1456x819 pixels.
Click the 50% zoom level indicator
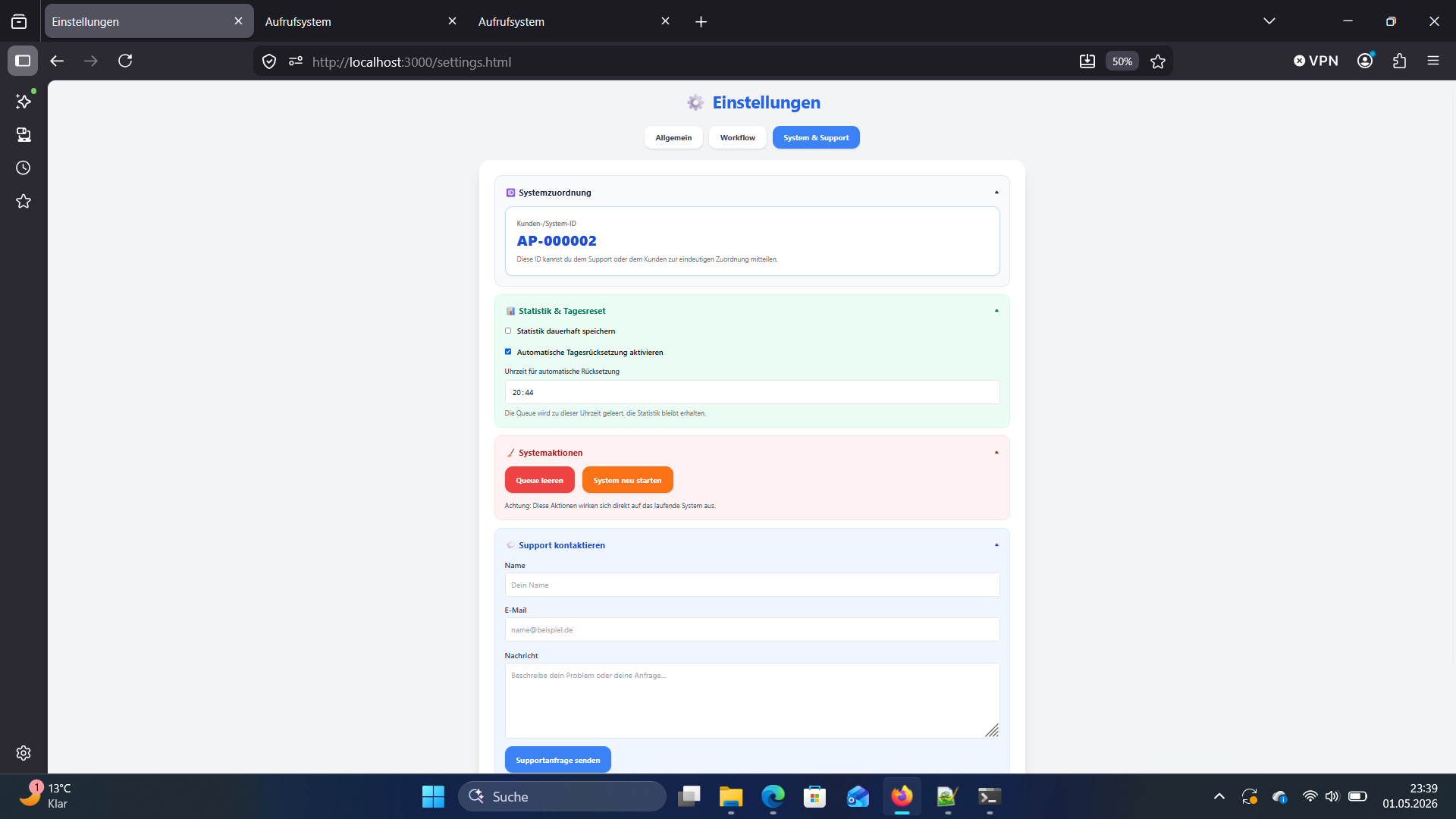1122,61
